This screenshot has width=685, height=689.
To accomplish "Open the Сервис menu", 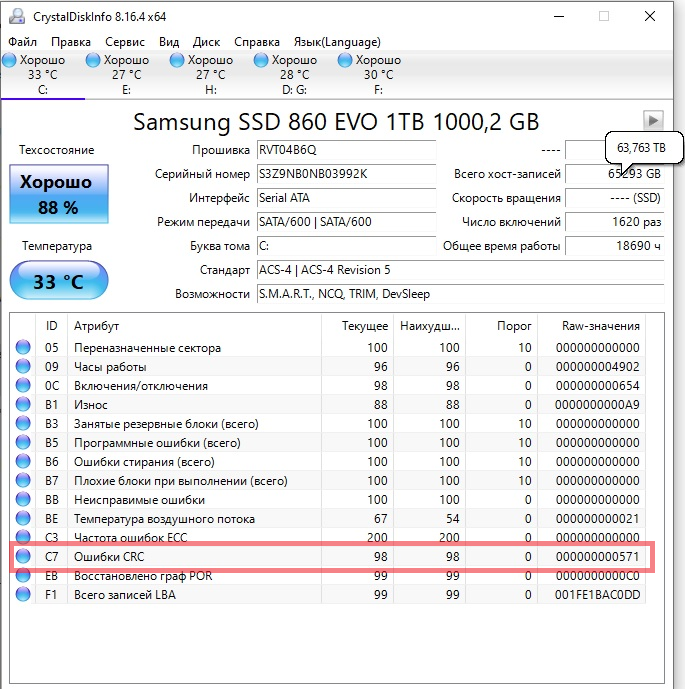I will point(125,42).
